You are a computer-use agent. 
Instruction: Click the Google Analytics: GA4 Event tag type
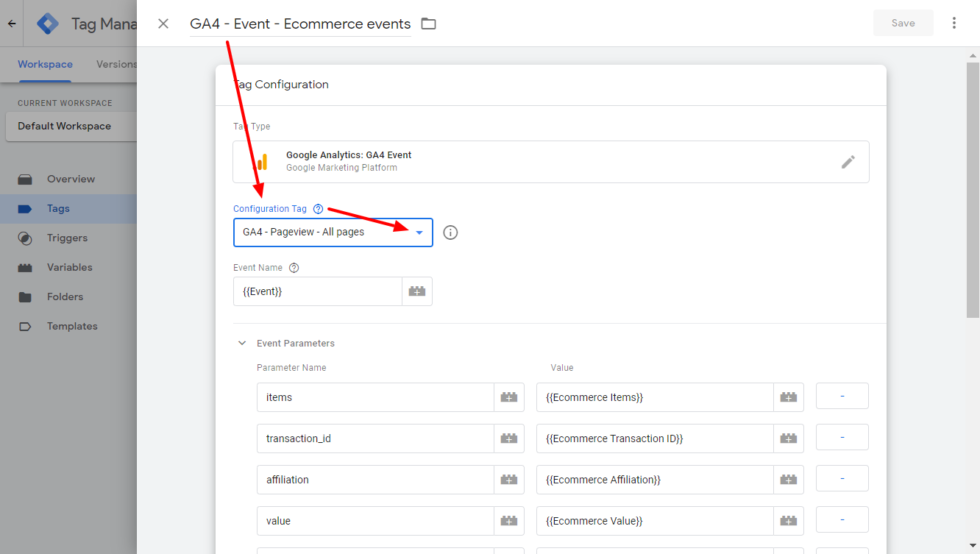[x=551, y=162]
